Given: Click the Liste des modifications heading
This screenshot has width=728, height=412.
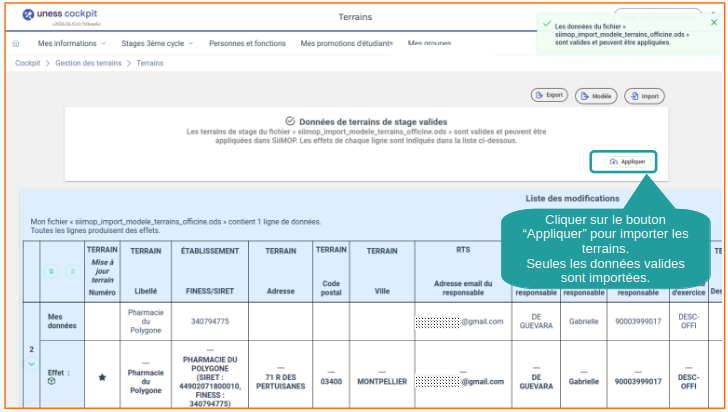Looking at the screenshot, I should (x=572, y=198).
